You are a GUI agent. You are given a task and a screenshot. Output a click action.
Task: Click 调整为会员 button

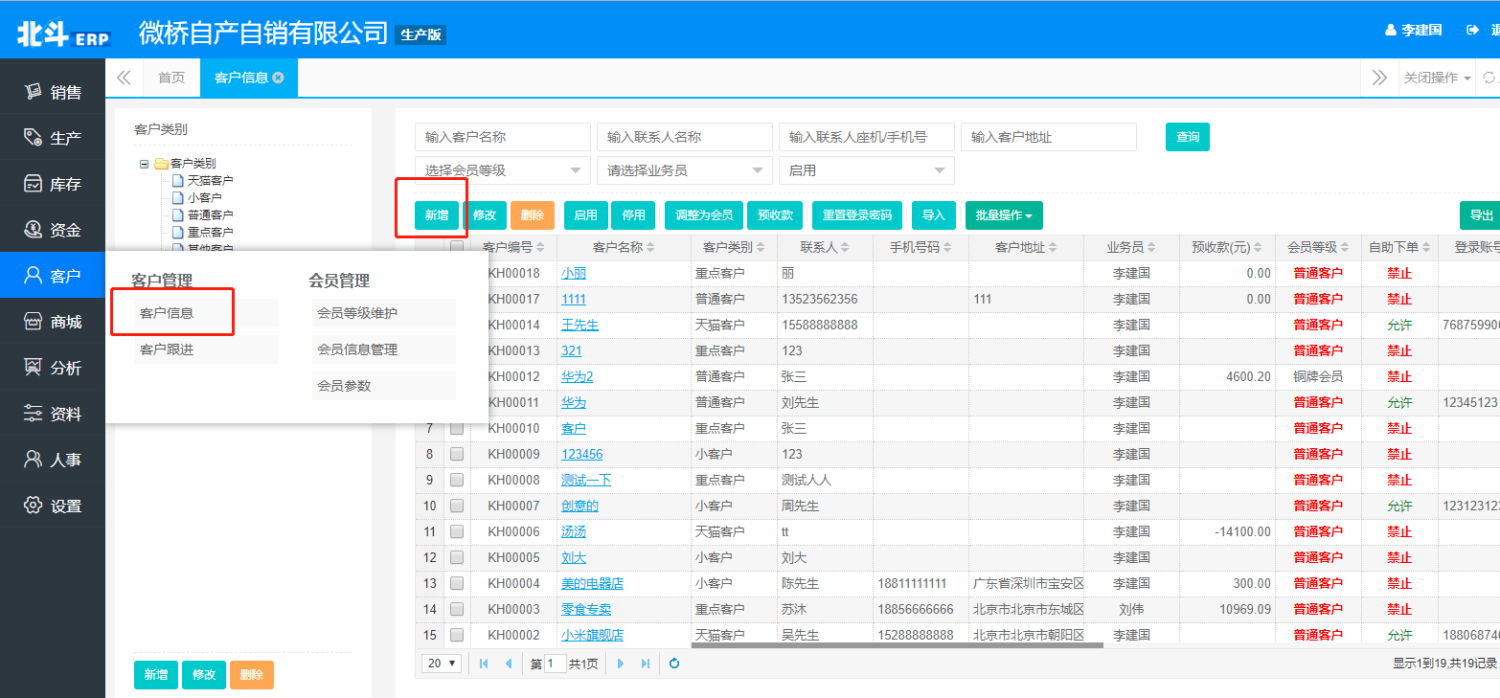pos(704,215)
